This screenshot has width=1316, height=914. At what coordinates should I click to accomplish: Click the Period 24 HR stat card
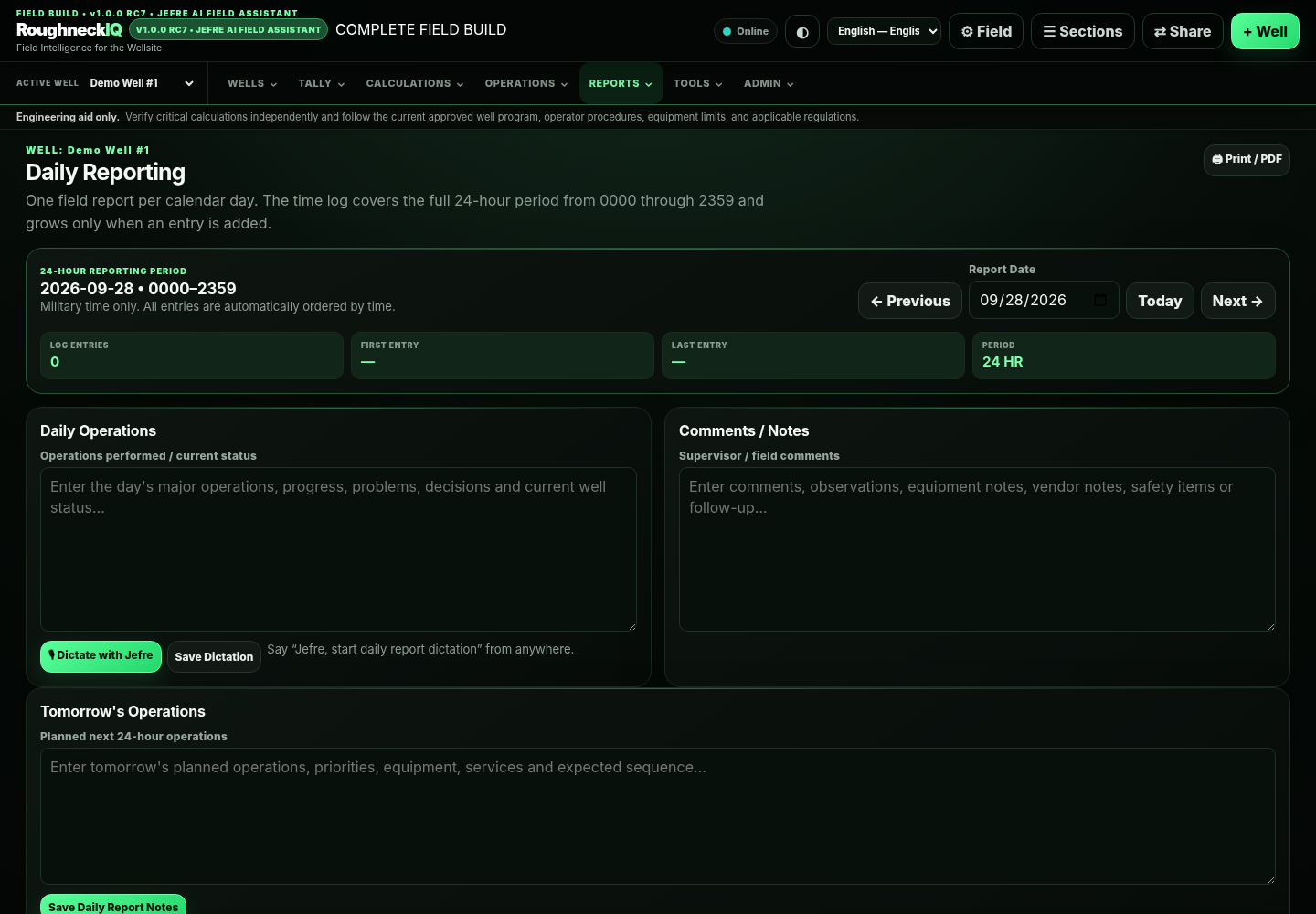pyautogui.click(x=1123, y=355)
